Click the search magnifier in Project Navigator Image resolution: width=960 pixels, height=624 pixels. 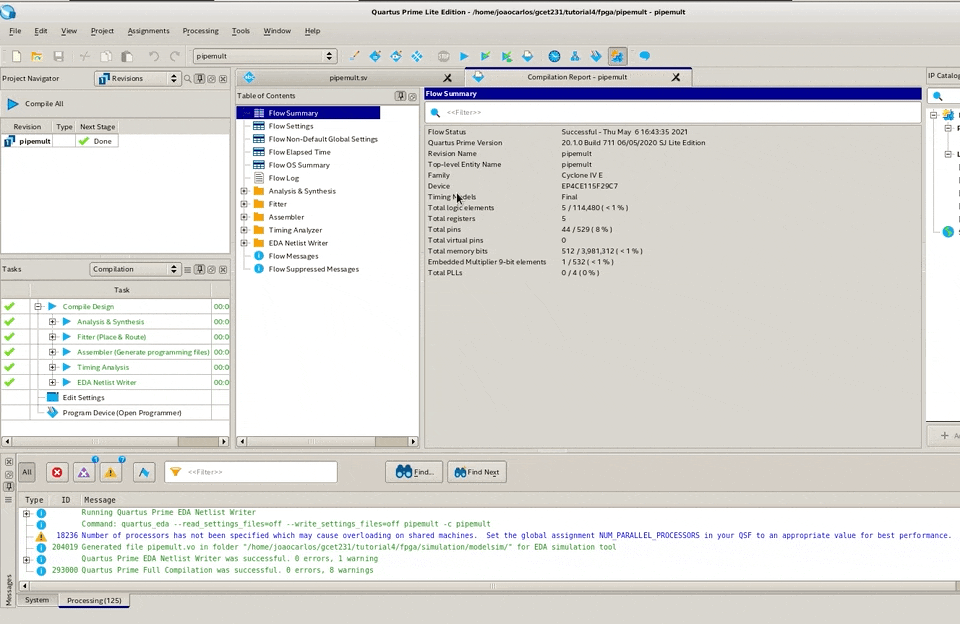188,79
